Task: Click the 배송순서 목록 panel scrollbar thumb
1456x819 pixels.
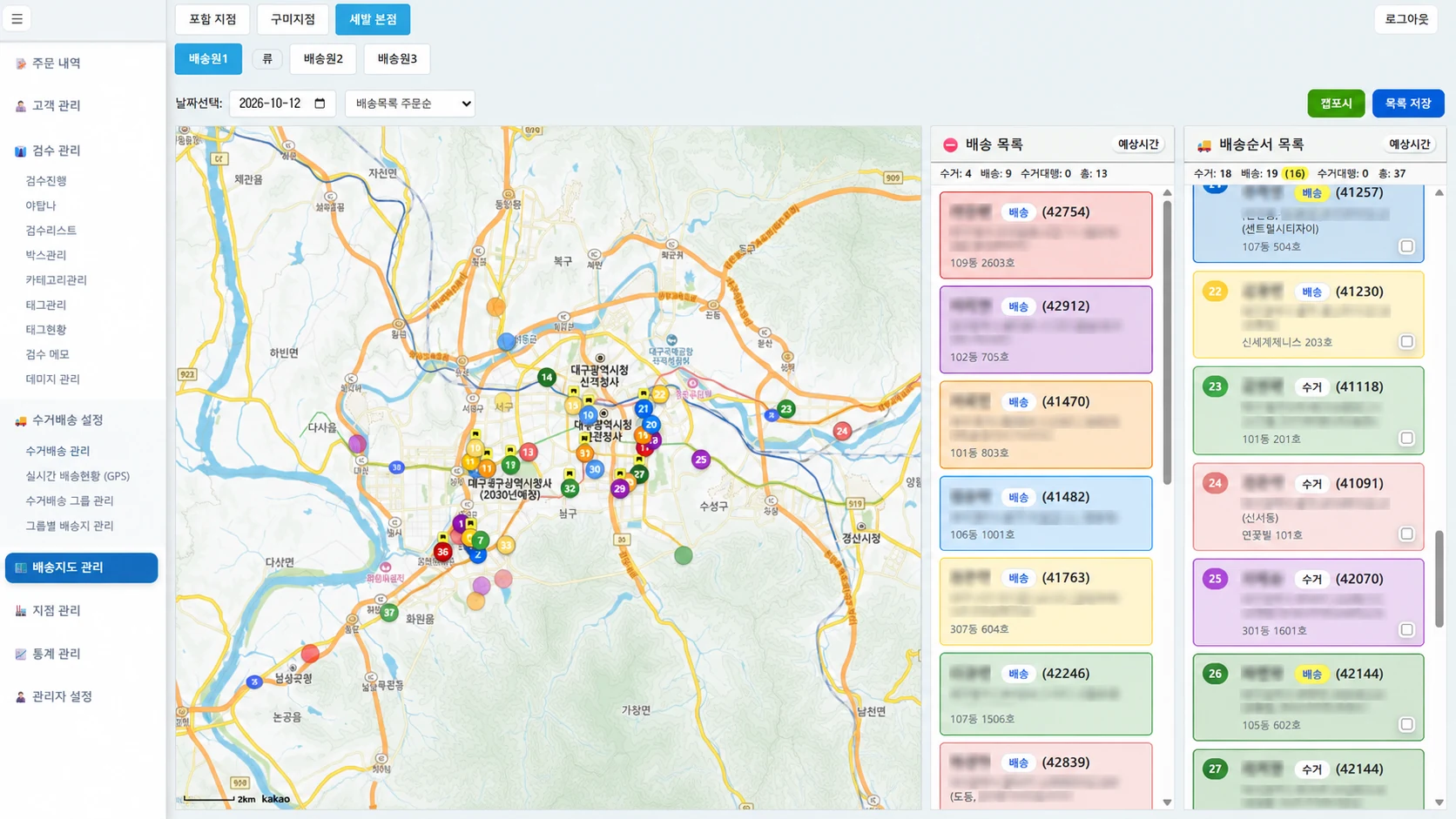Action: pyautogui.click(x=1439, y=579)
